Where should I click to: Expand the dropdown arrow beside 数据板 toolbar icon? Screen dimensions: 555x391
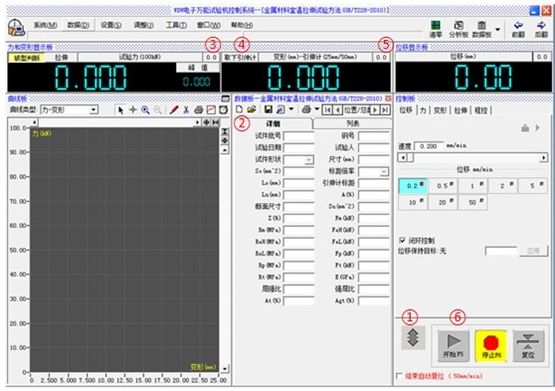(x=498, y=29)
